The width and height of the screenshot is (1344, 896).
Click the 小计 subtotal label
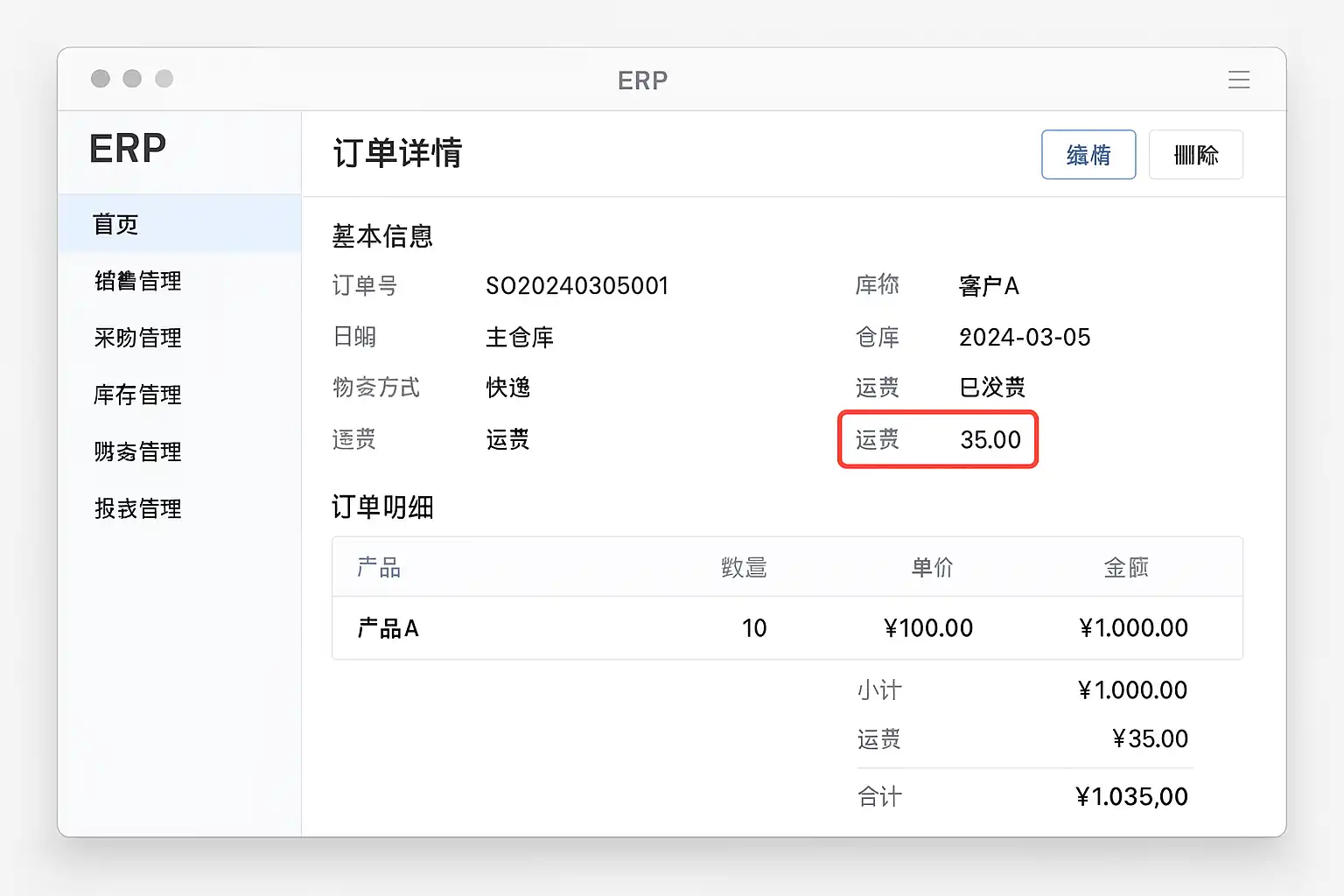click(x=879, y=690)
